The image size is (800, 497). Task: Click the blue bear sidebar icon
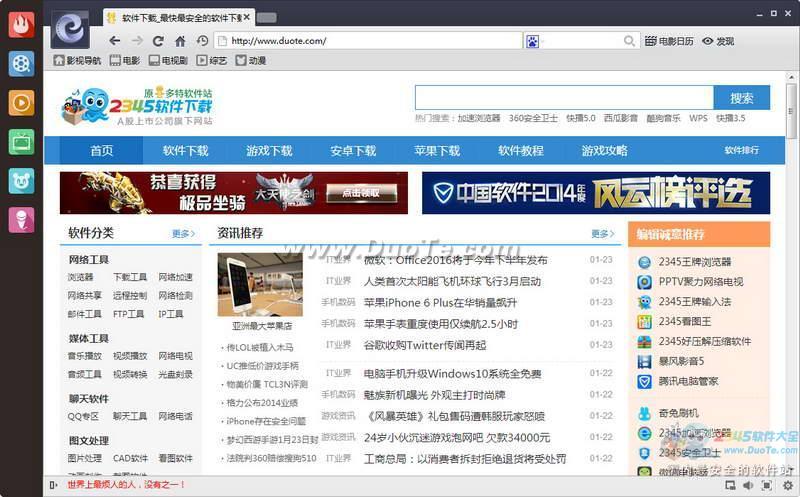(21, 181)
